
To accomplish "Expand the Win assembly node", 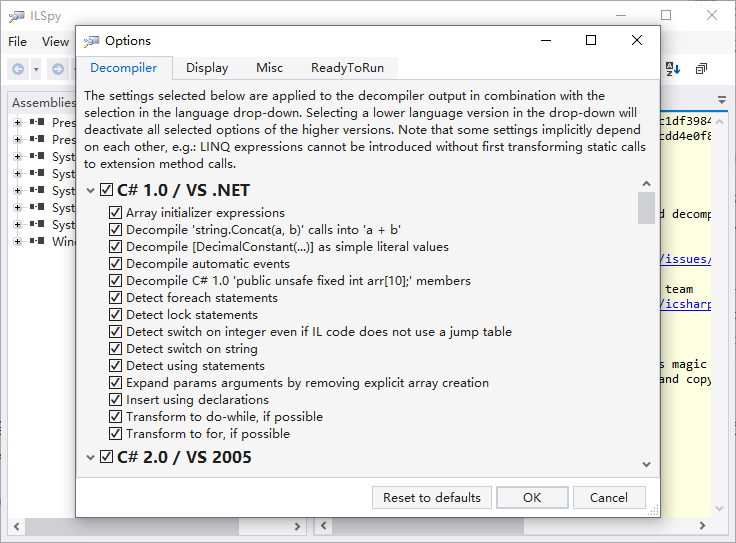I will click(17, 241).
